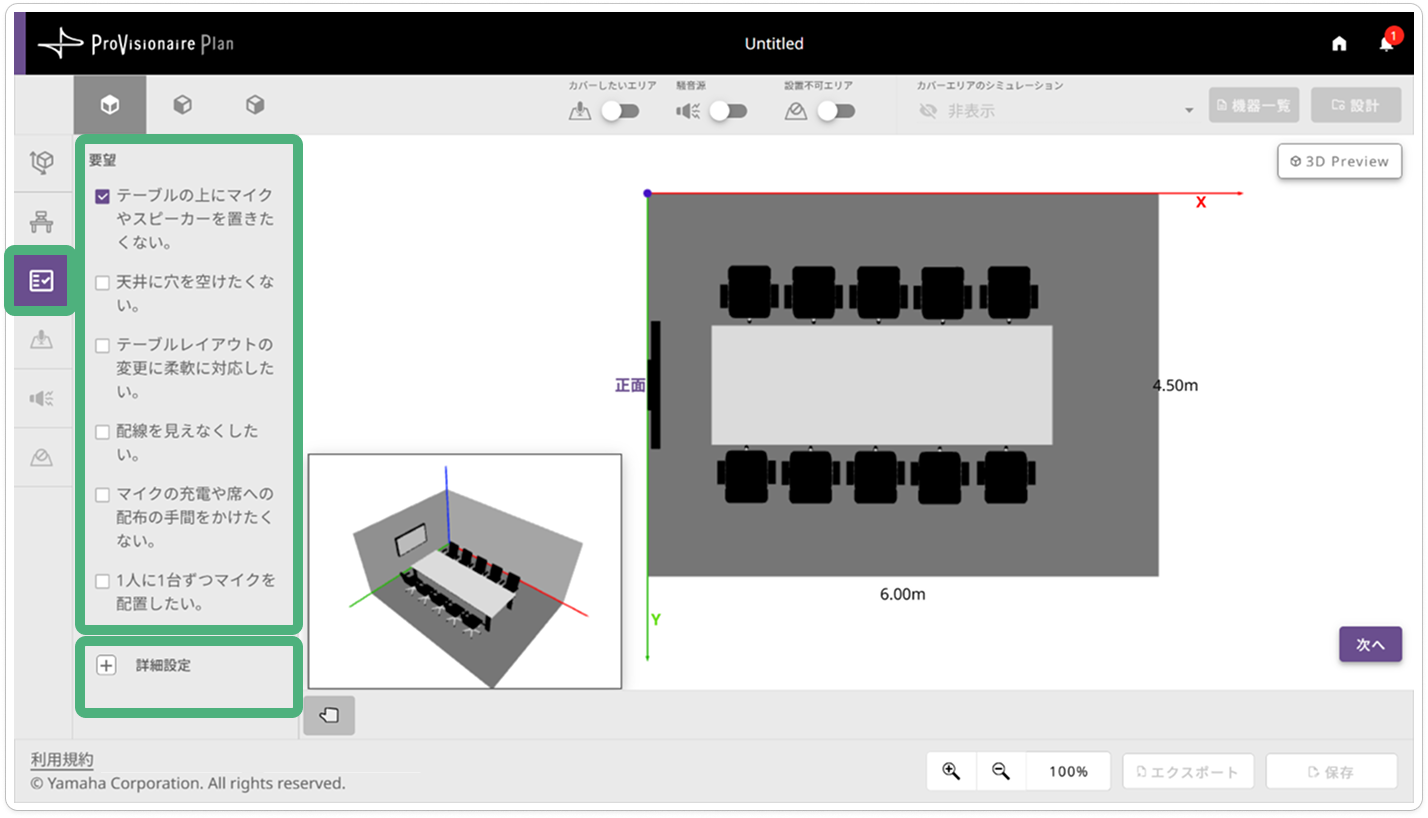Toggle 設置不可エリア switch
This screenshot has width=1428, height=818.
pos(836,111)
